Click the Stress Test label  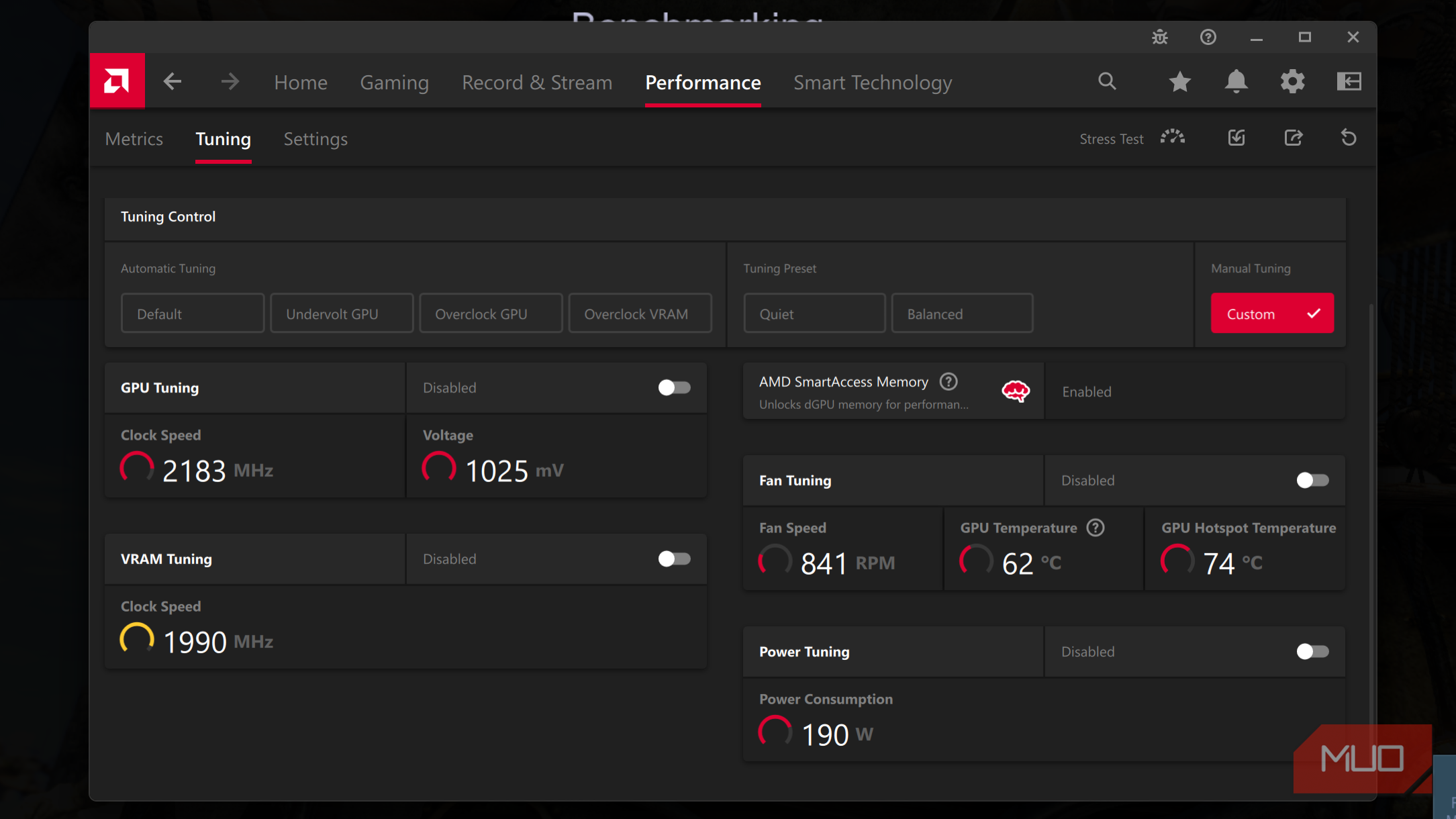coord(1111,139)
